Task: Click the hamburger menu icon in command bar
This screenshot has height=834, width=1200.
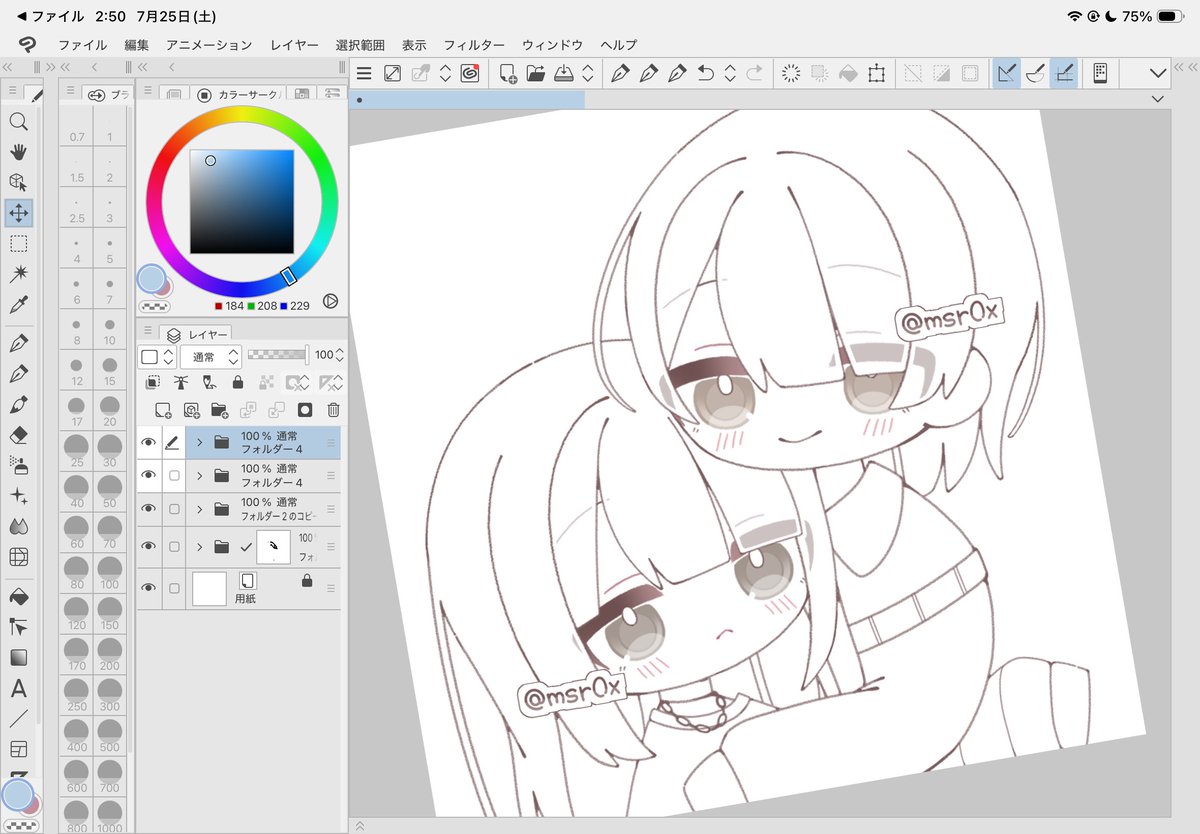Action: 364,73
